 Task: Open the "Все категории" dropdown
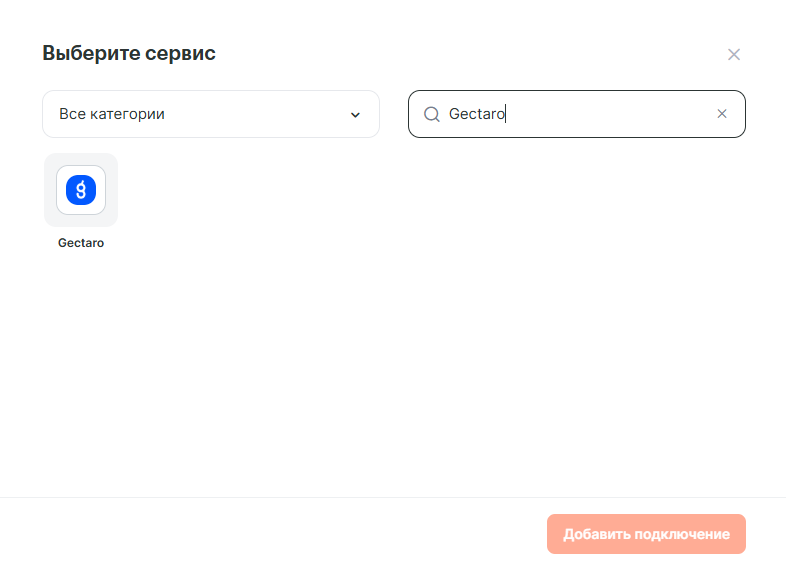[x=210, y=114]
